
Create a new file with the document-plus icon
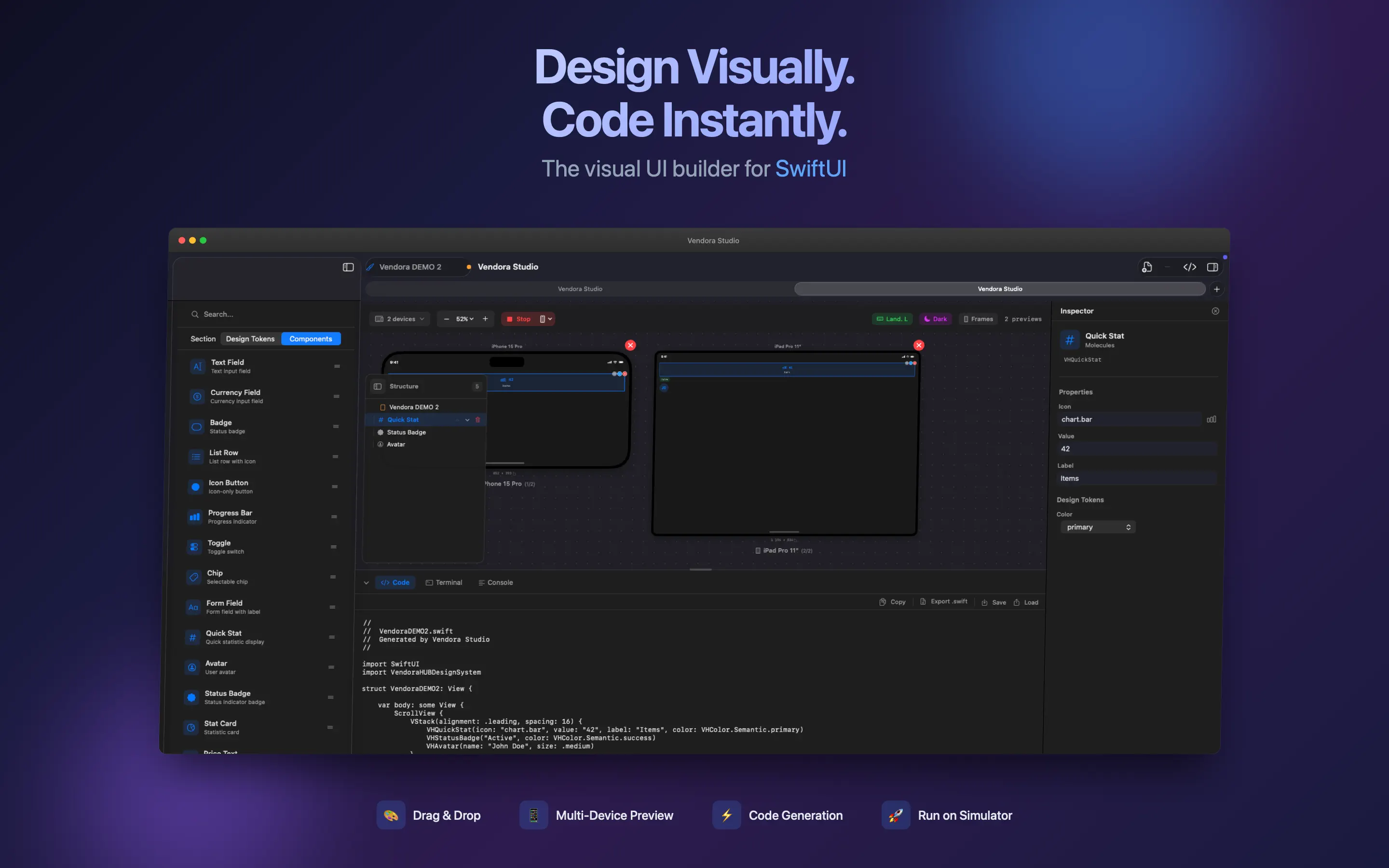tap(1147, 266)
